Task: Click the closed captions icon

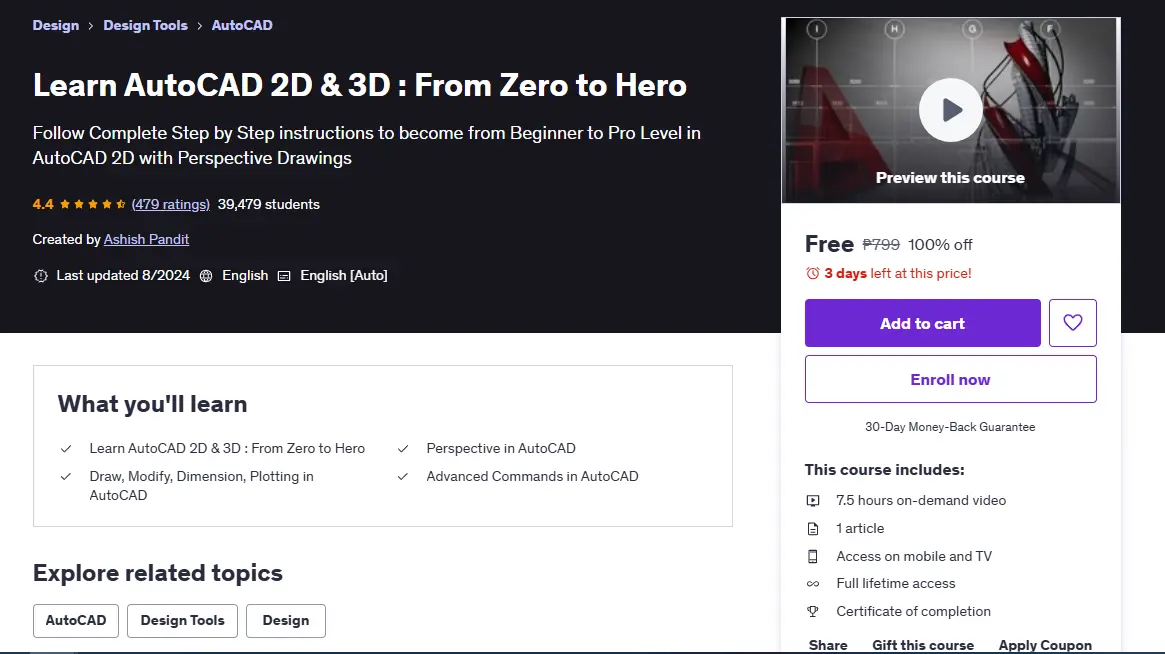Action: click(284, 276)
